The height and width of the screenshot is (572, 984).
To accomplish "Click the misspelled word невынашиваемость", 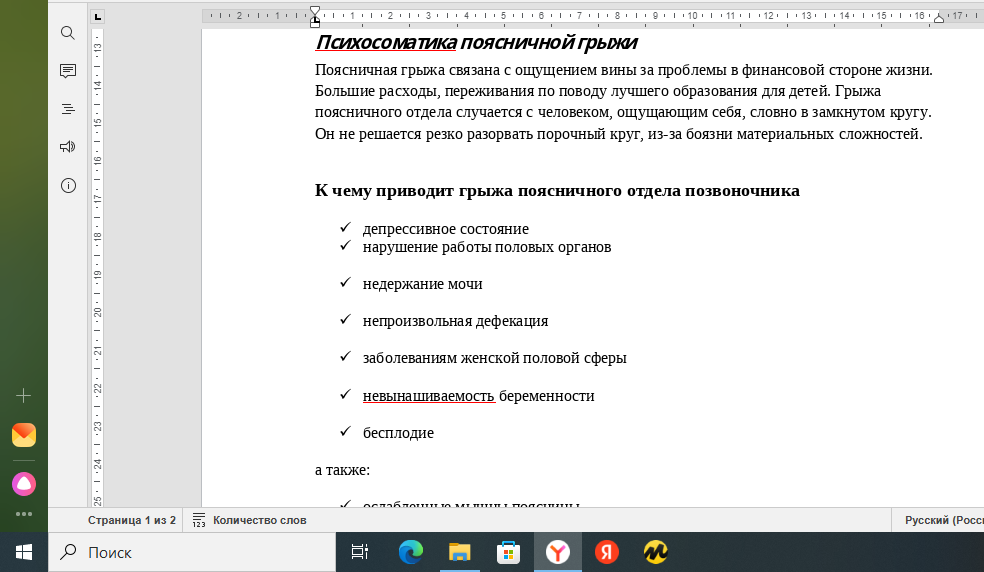I will click(429, 396).
